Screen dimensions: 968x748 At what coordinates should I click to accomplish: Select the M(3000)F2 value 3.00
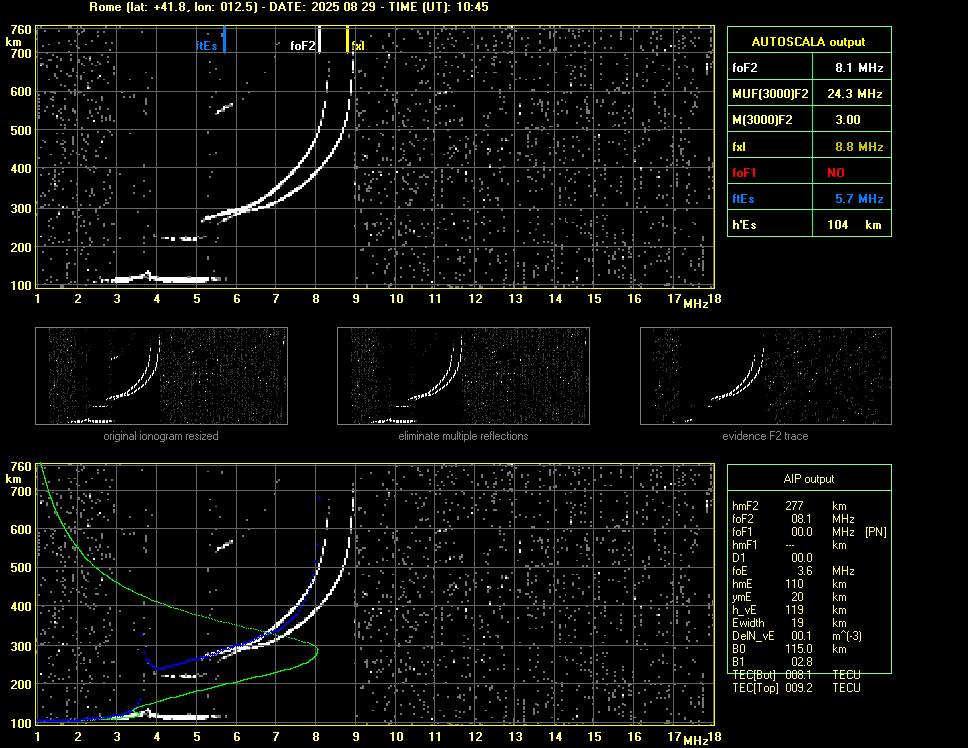pos(848,120)
